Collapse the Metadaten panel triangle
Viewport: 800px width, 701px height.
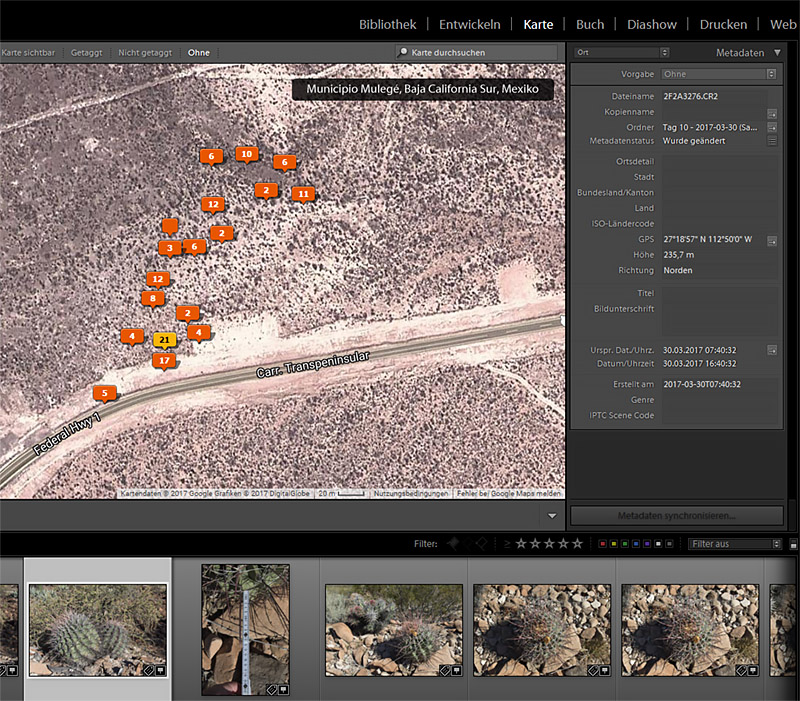(x=777, y=52)
